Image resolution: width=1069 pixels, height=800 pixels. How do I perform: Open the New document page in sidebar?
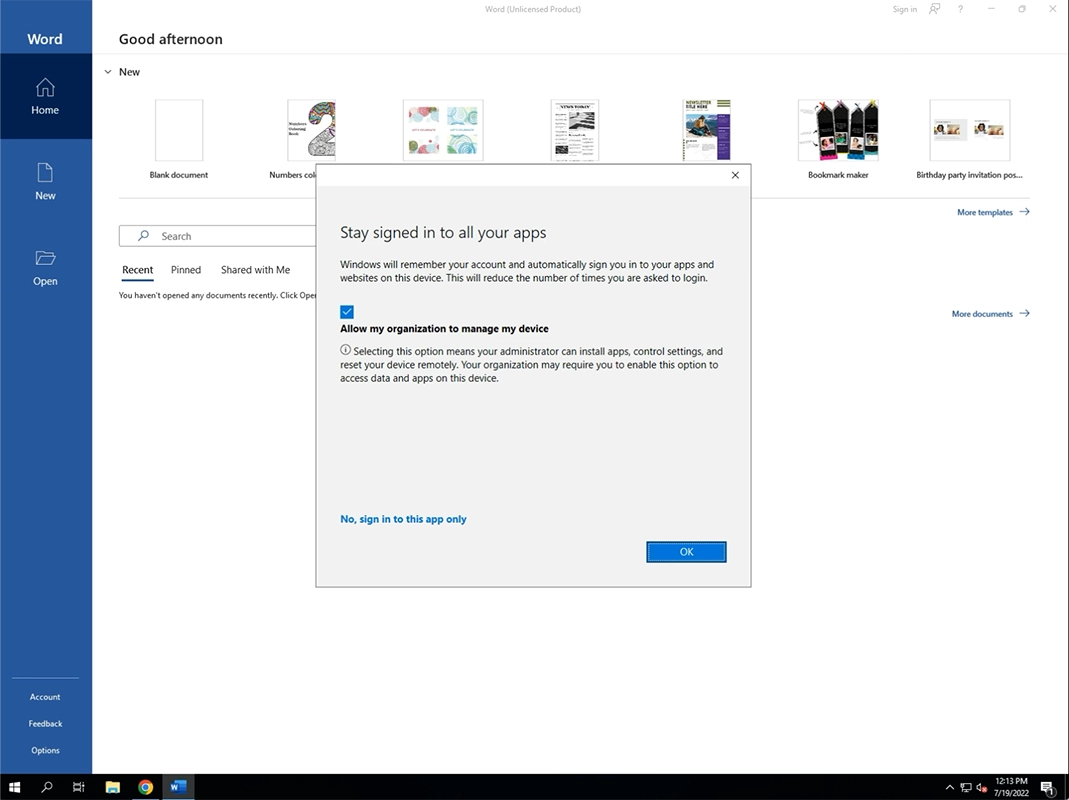pyautogui.click(x=45, y=181)
